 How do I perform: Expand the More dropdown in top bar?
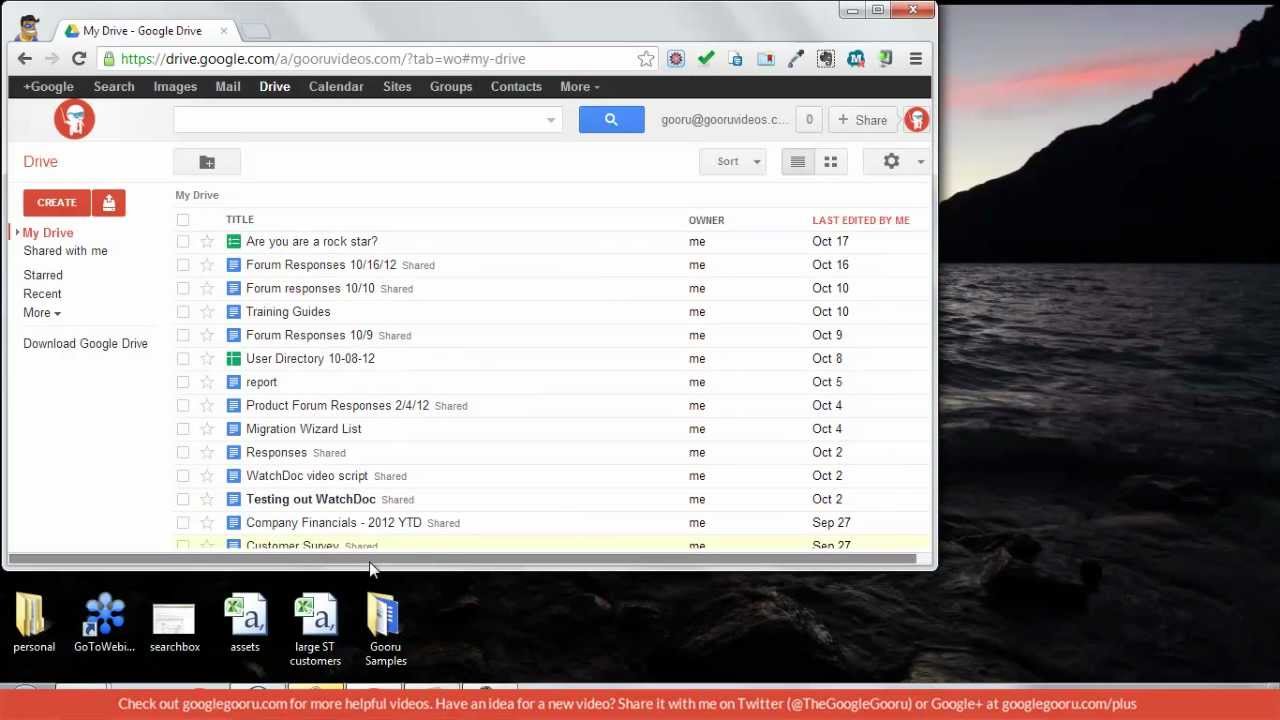click(x=580, y=87)
